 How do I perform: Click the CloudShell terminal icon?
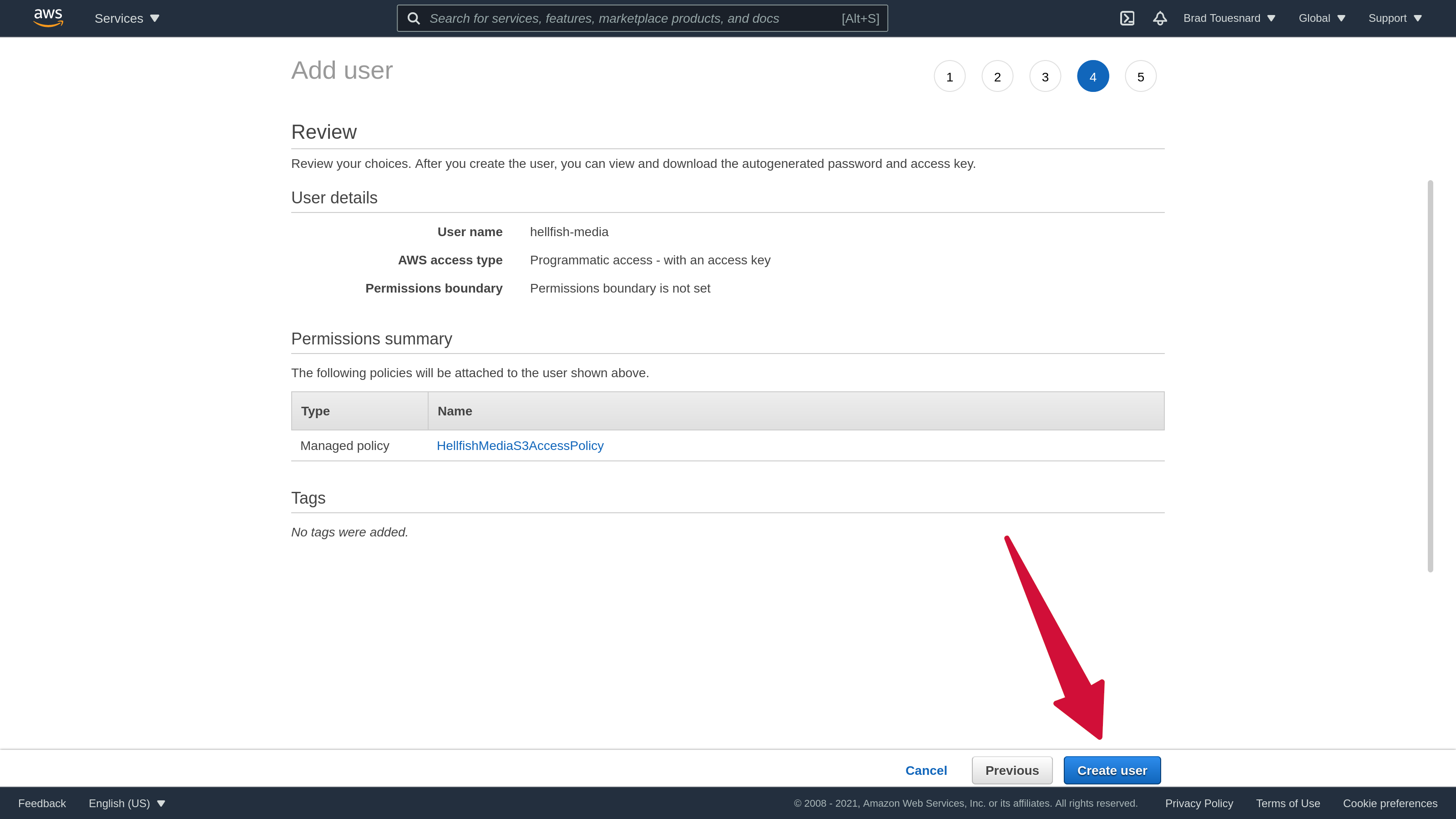pyautogui.click(x=1127, y=18)
